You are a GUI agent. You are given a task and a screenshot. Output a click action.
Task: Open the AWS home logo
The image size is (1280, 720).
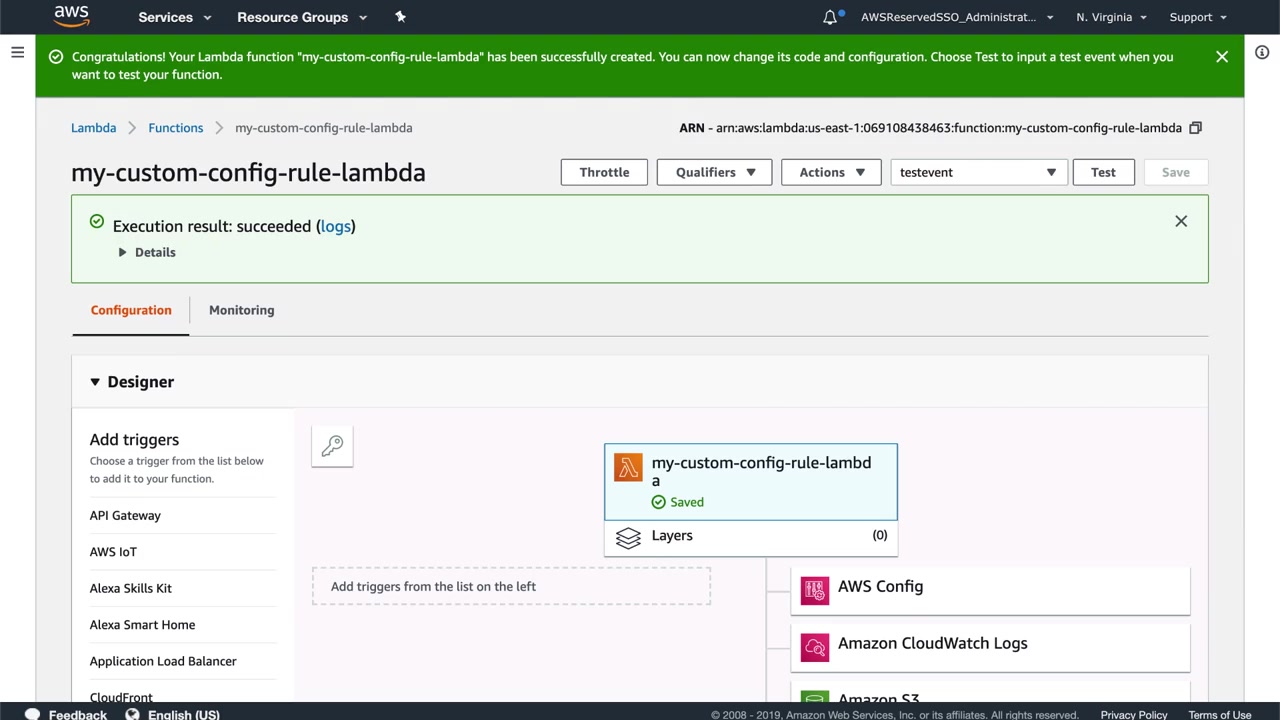pos(72,16)
